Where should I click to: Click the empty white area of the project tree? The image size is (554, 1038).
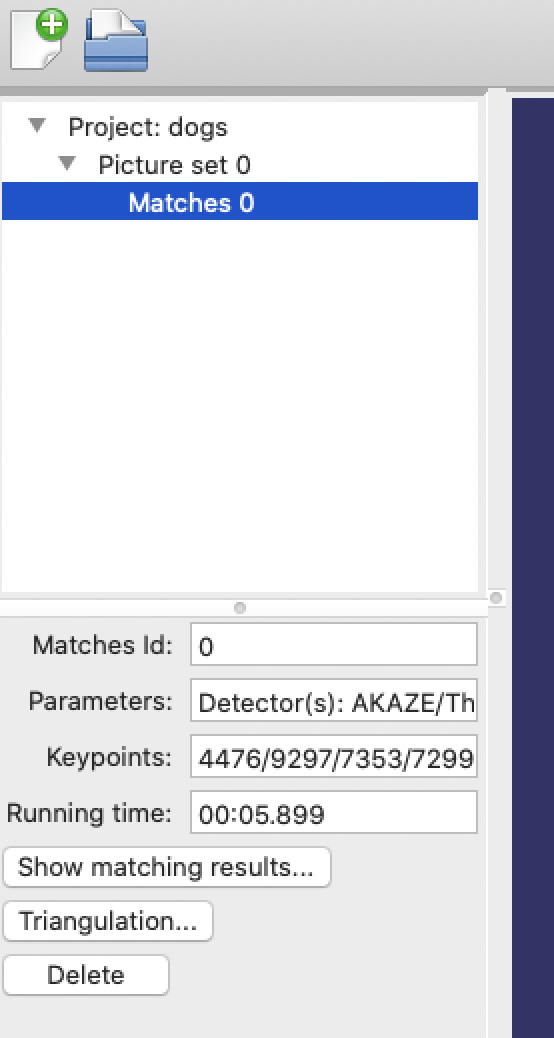point(240,405)
